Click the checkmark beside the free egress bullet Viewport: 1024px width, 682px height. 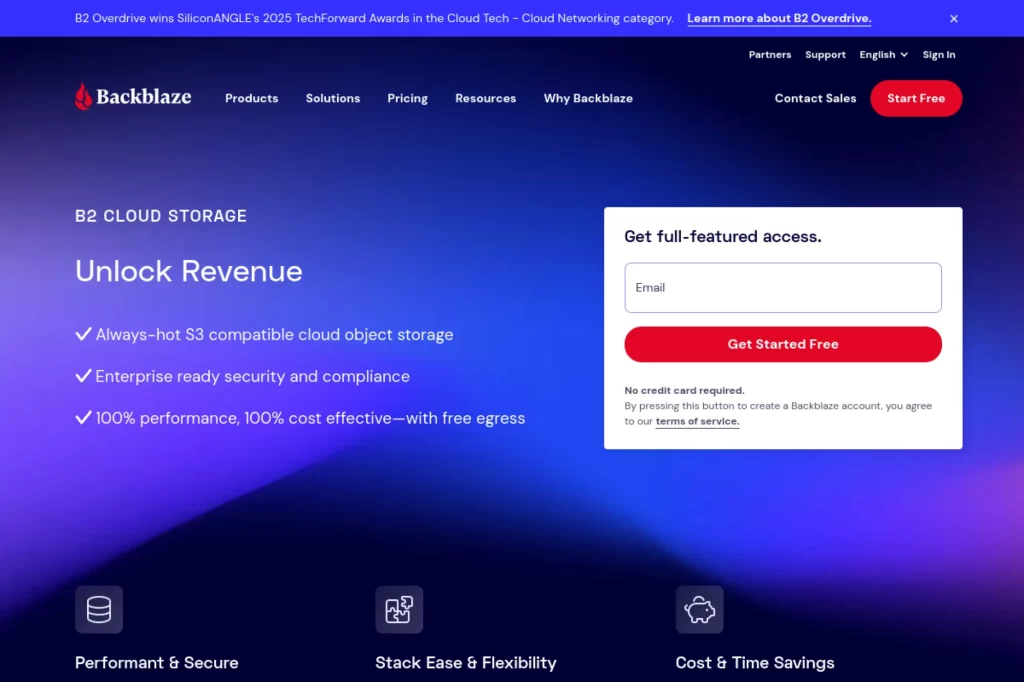[x=83, y=417]
